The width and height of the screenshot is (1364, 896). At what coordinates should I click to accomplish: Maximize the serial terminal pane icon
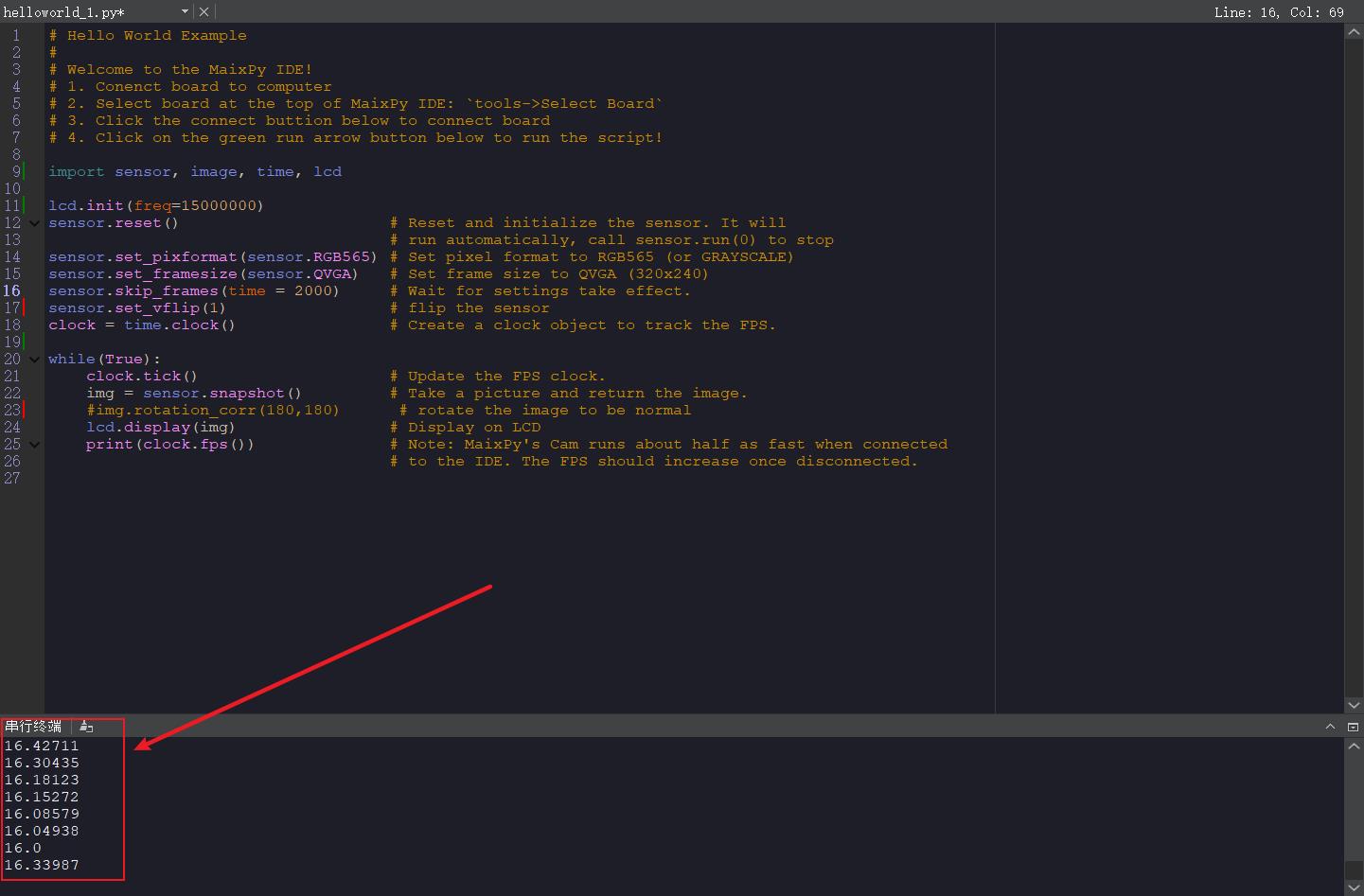click(1353, 727)
